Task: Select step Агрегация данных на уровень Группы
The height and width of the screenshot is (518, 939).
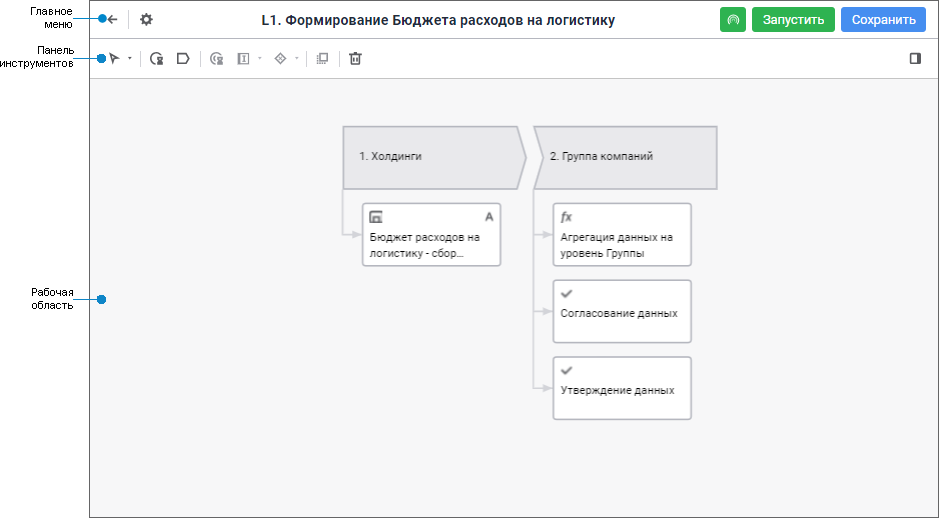Action: 622,235
